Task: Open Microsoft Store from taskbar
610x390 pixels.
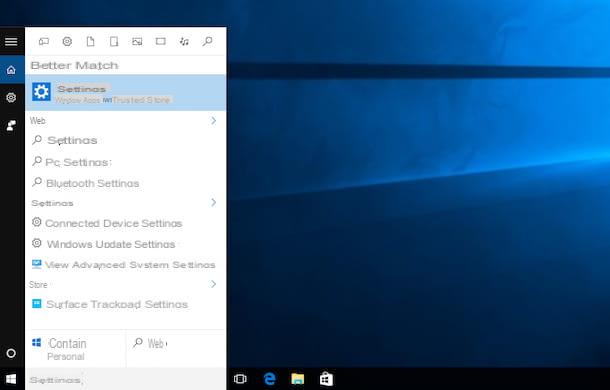Action: tap(326, 379)
